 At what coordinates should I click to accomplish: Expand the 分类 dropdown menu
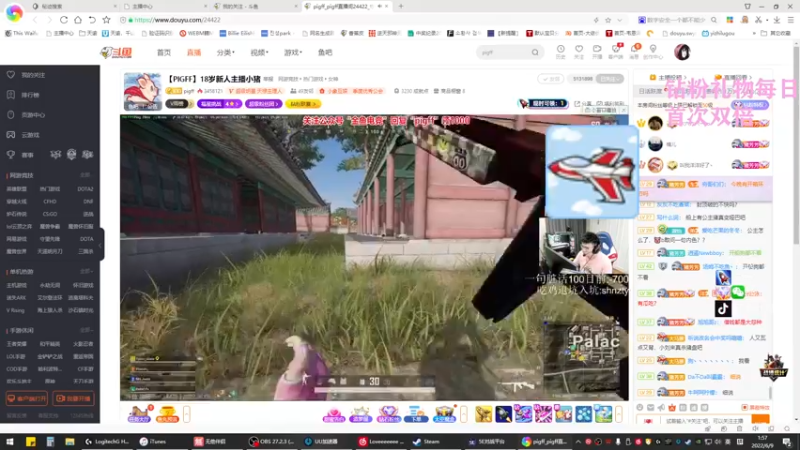[225, 53]
